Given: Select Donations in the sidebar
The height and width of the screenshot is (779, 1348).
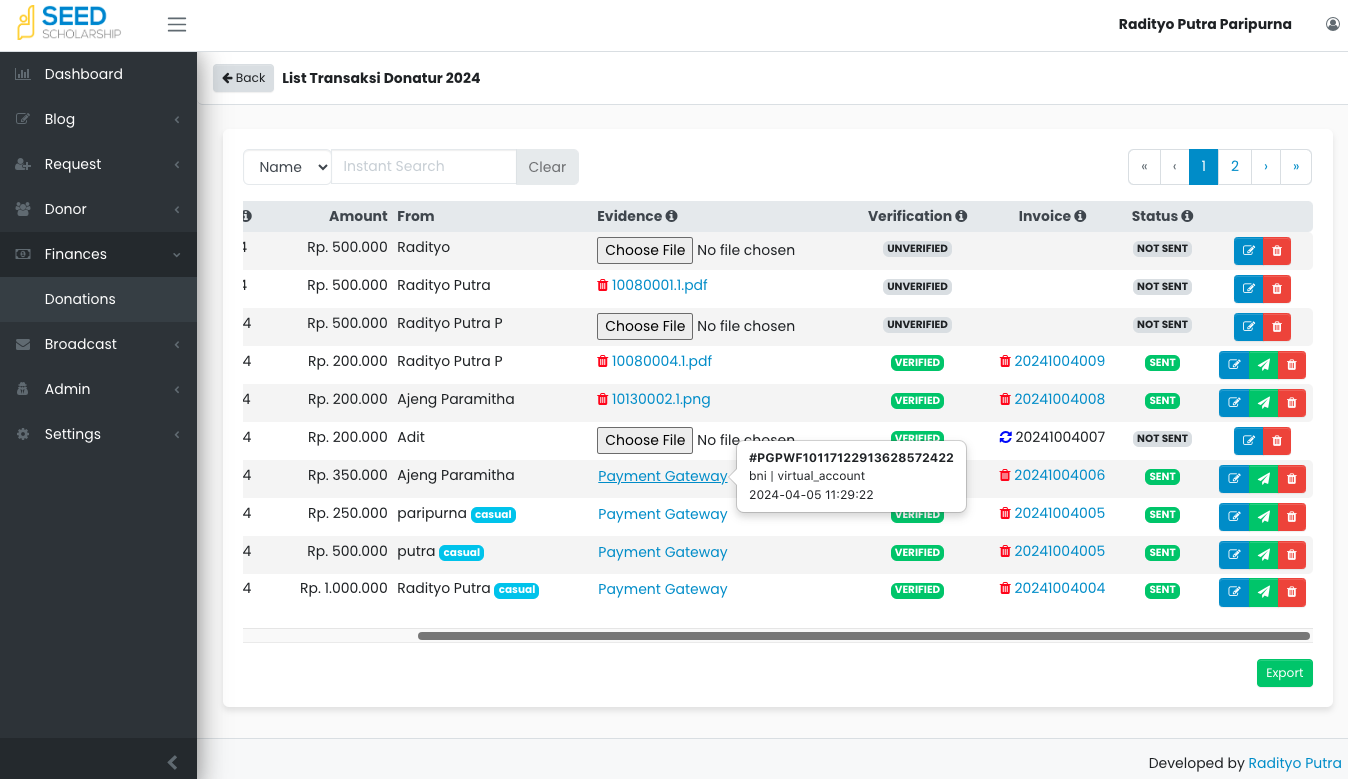Looking at the screenshot, I should 98,299.
